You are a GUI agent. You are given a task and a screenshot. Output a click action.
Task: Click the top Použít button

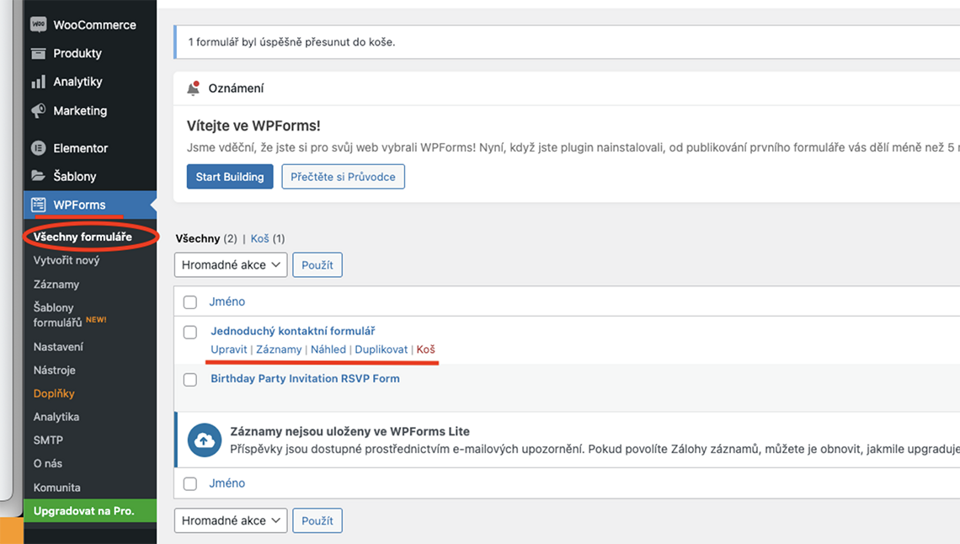[317, 265]
